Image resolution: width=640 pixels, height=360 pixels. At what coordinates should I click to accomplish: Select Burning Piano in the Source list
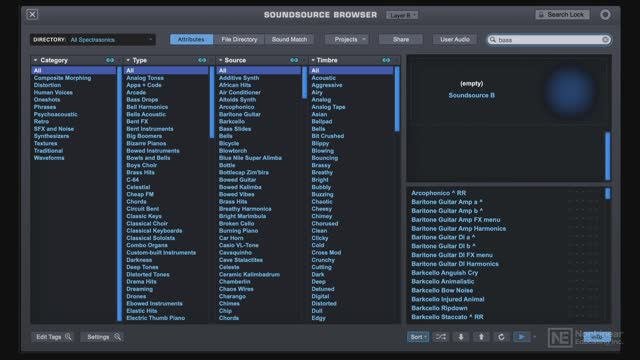click(238, 231)
